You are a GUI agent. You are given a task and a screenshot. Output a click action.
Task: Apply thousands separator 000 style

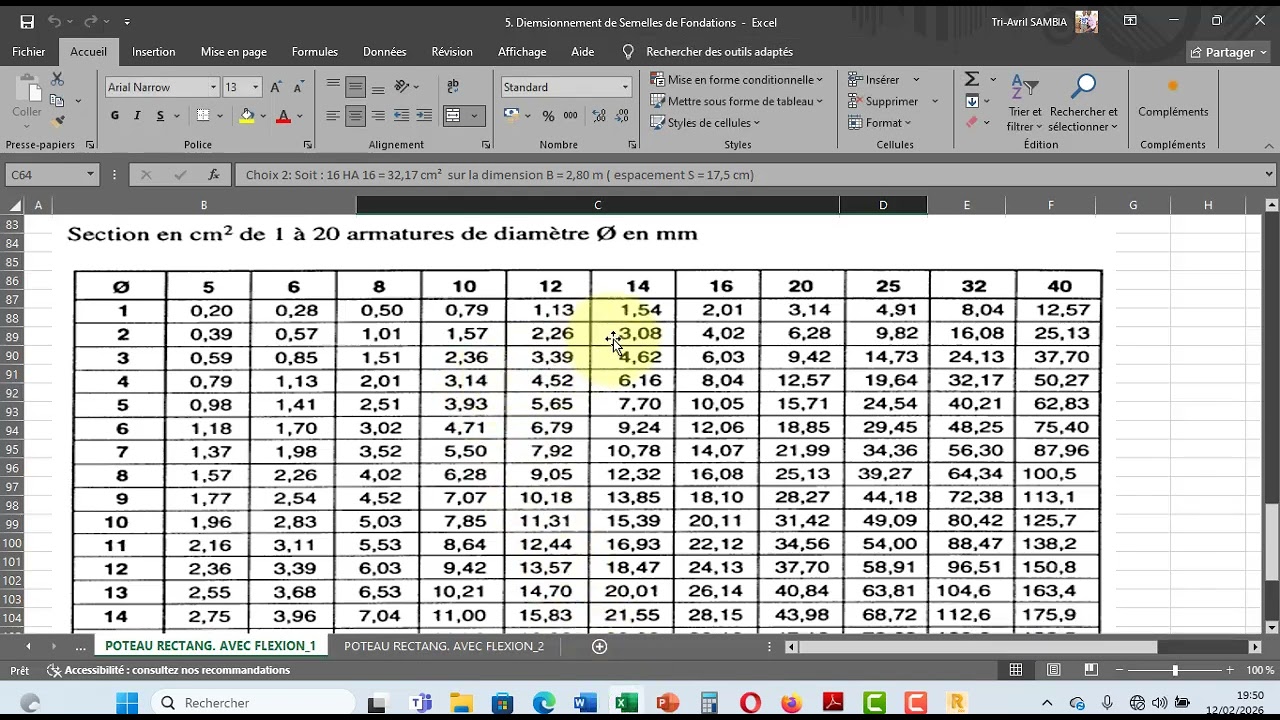coord(570,116)
